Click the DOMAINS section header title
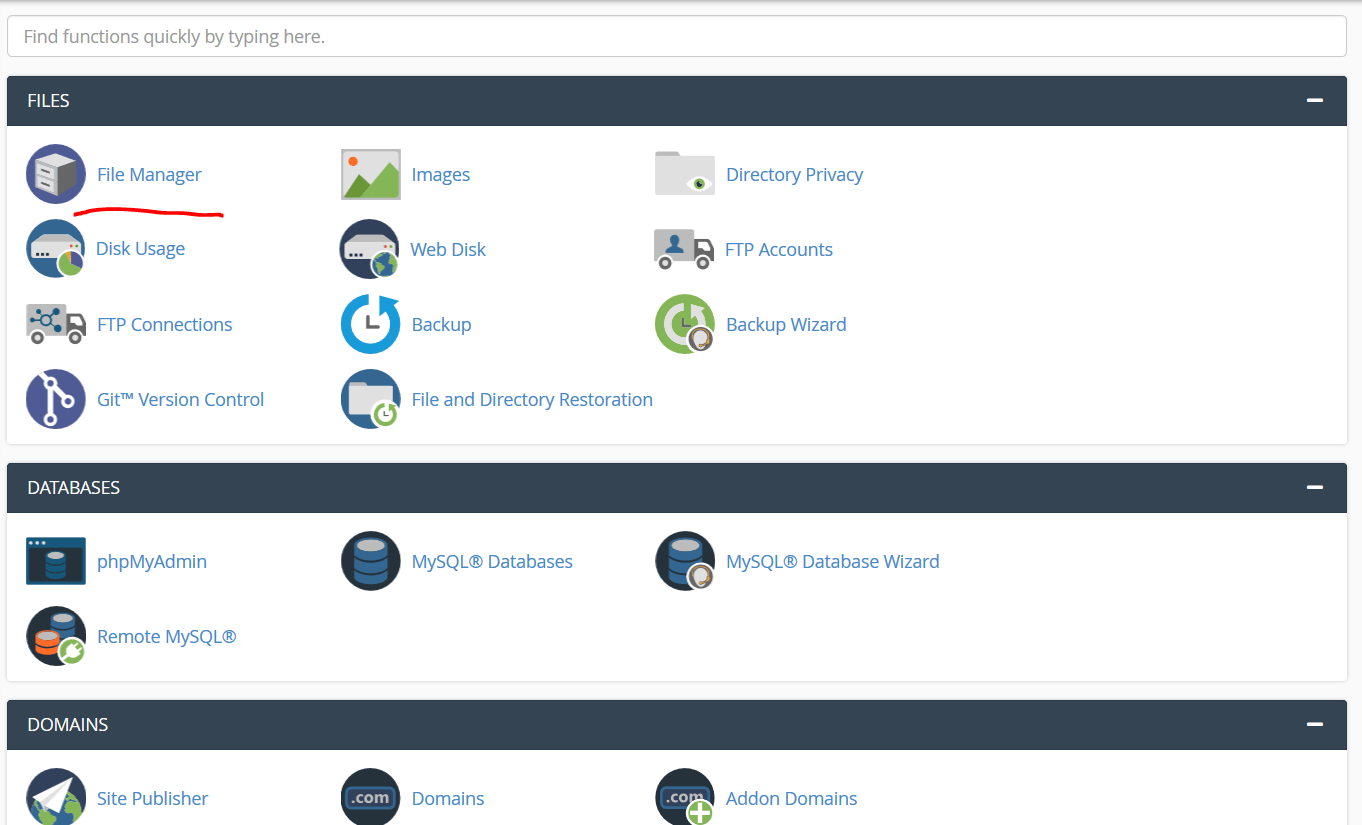The height and width of the screenshot is (825, 1362). click(x=68, y=725)
